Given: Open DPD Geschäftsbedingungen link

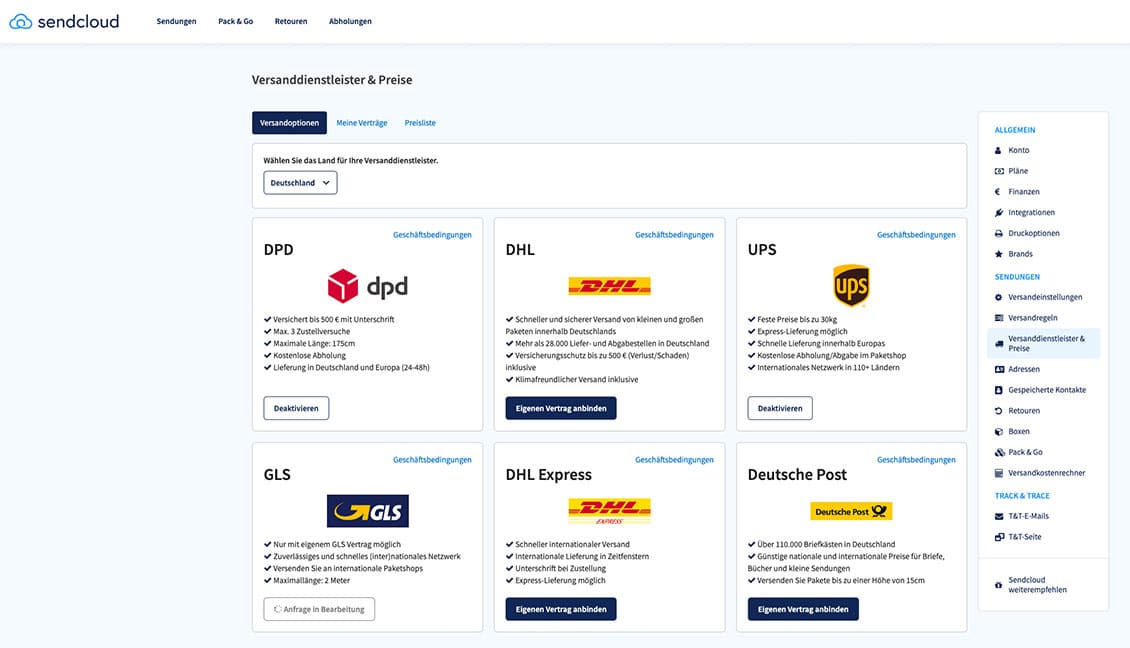Looking at the screenshot, I should pyautogui.click(x=432, y=235).
